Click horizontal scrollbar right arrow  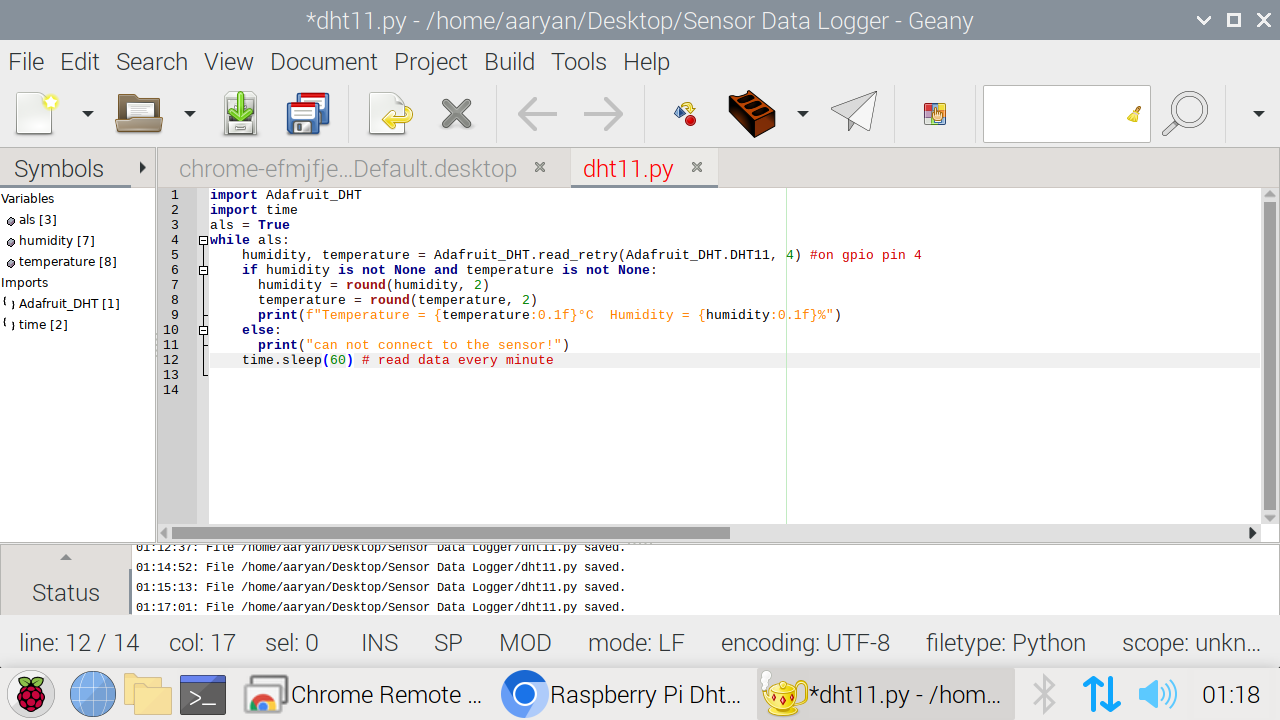click(x=1253, y=533)
